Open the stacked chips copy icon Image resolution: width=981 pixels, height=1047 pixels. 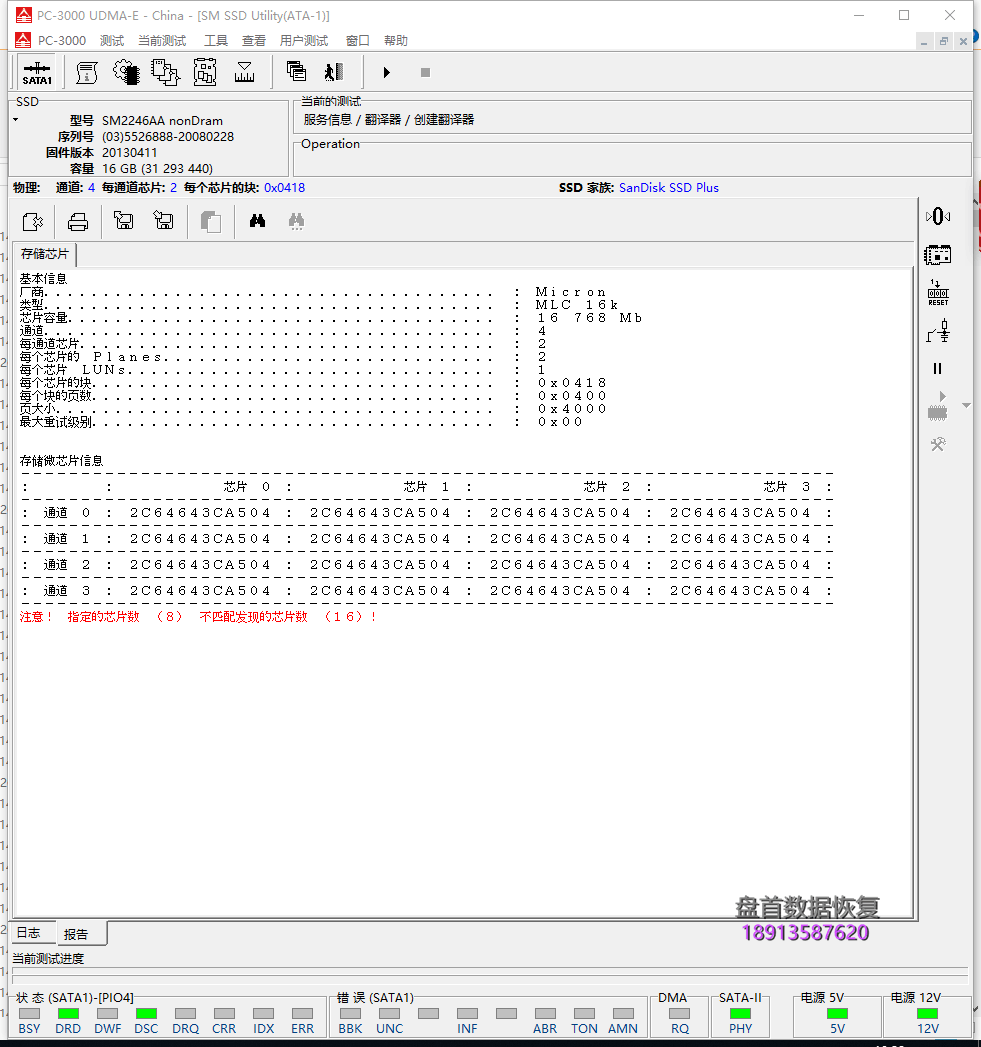165,72
